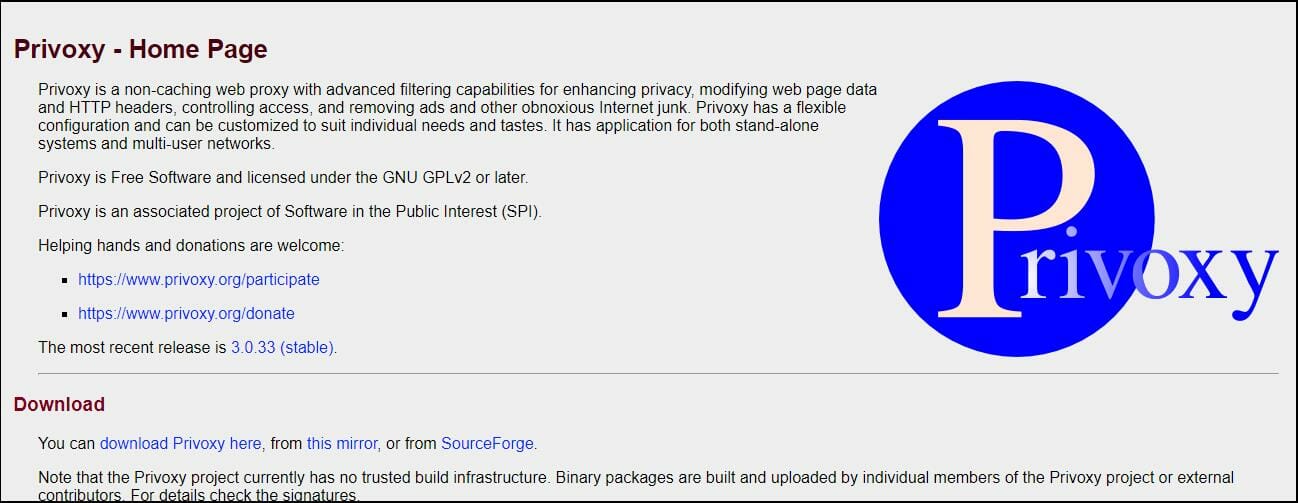This screenshot has height=503, width=1298.
Task: Open the privoxy.org/participate link
Action: [x=199, y=280]
